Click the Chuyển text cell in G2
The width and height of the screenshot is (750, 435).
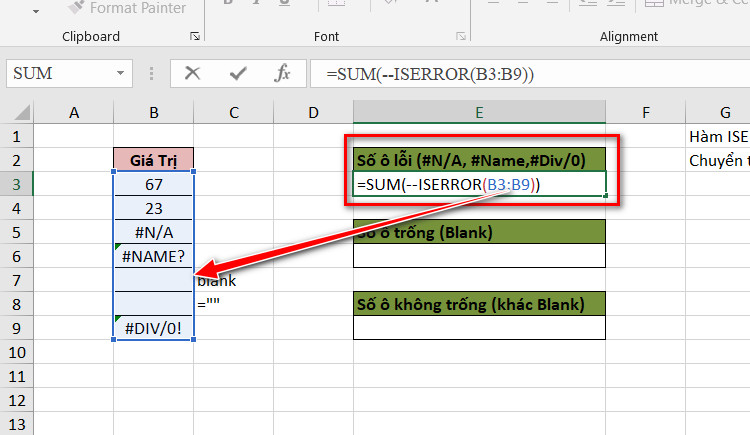[718, 160]
